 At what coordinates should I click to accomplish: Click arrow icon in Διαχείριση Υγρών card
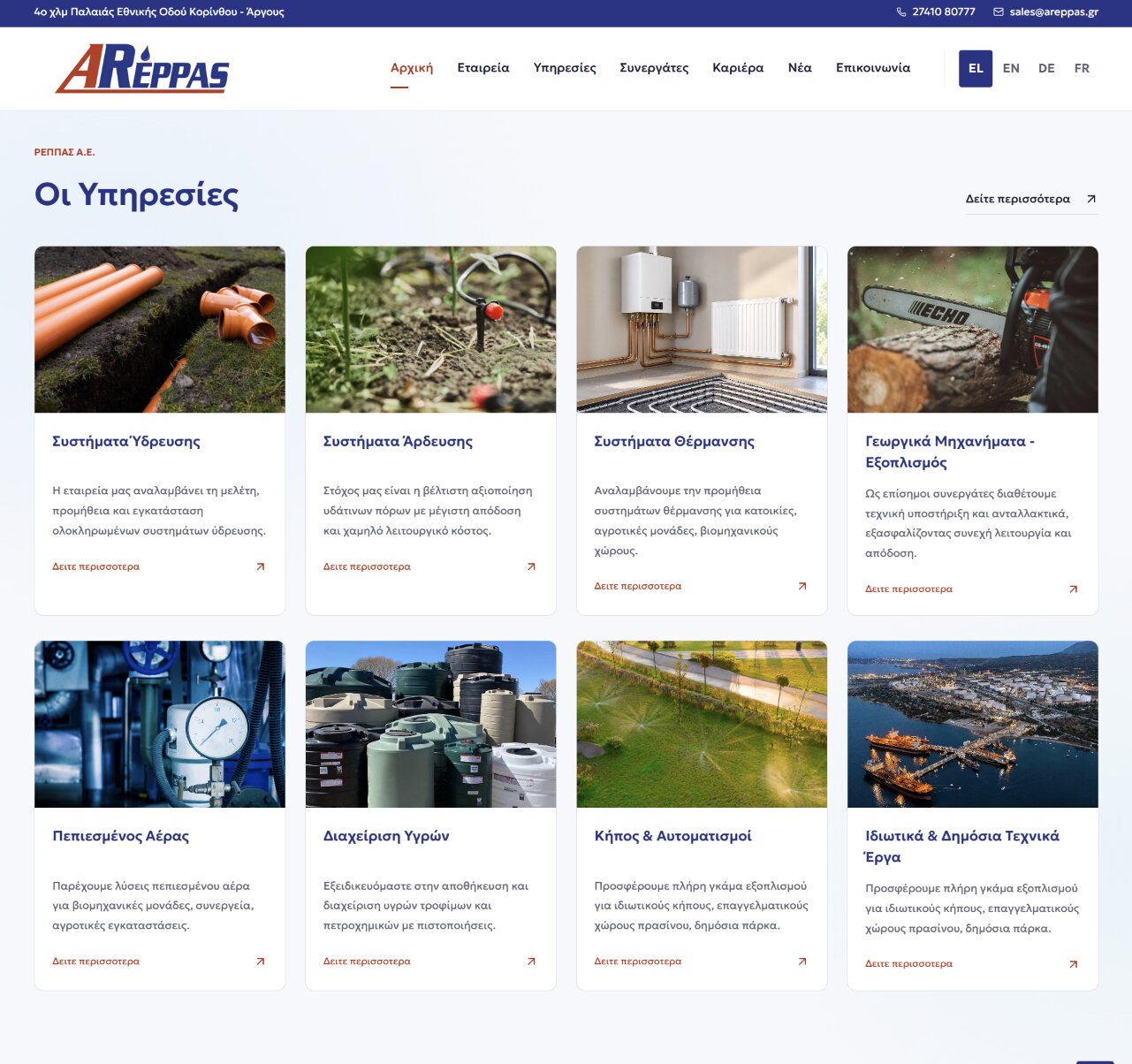[x=531, y=961]
